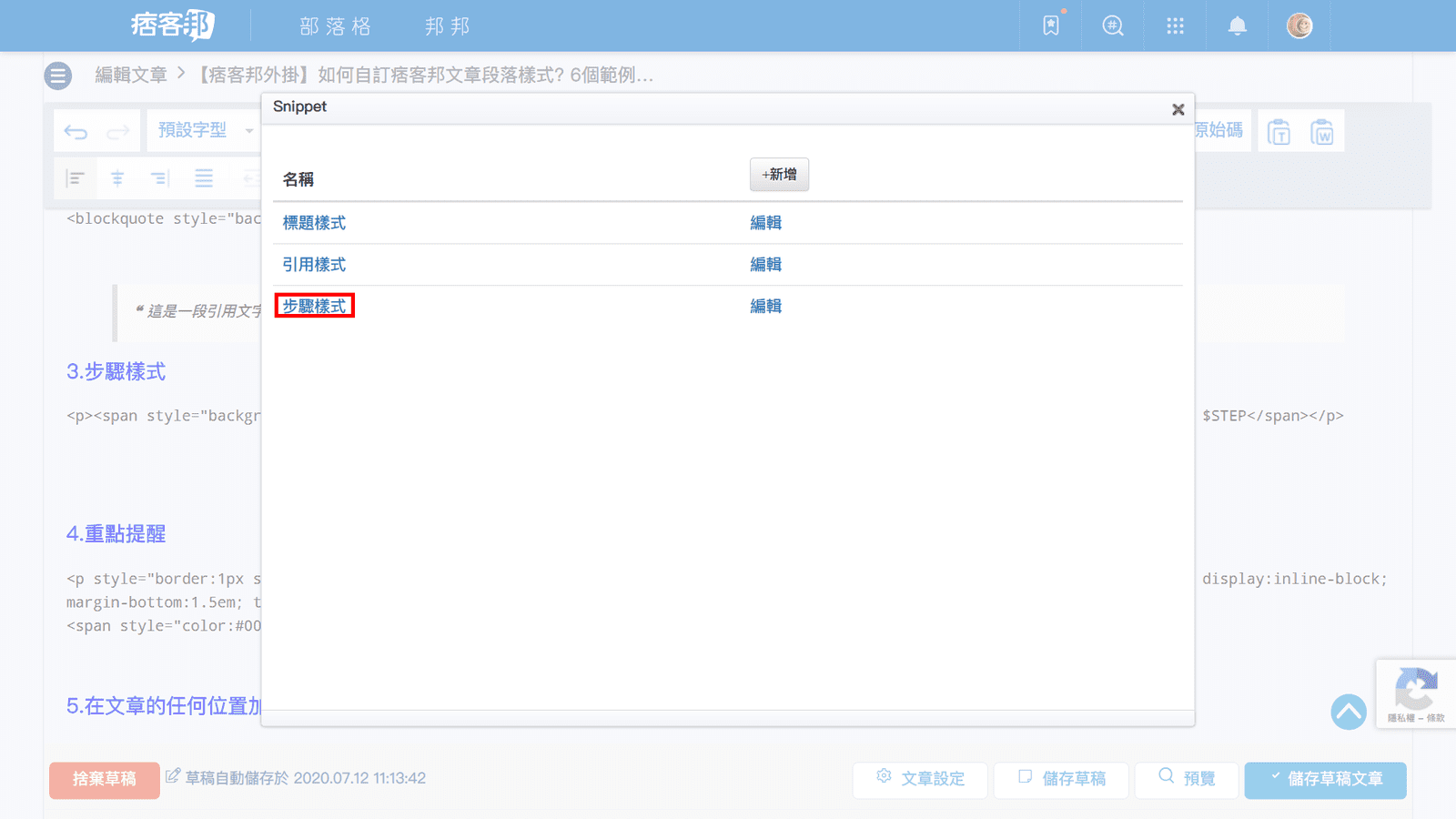The image size is (1456, 819).
Task: Open the notifications bell
Action: pos(1237,25)
